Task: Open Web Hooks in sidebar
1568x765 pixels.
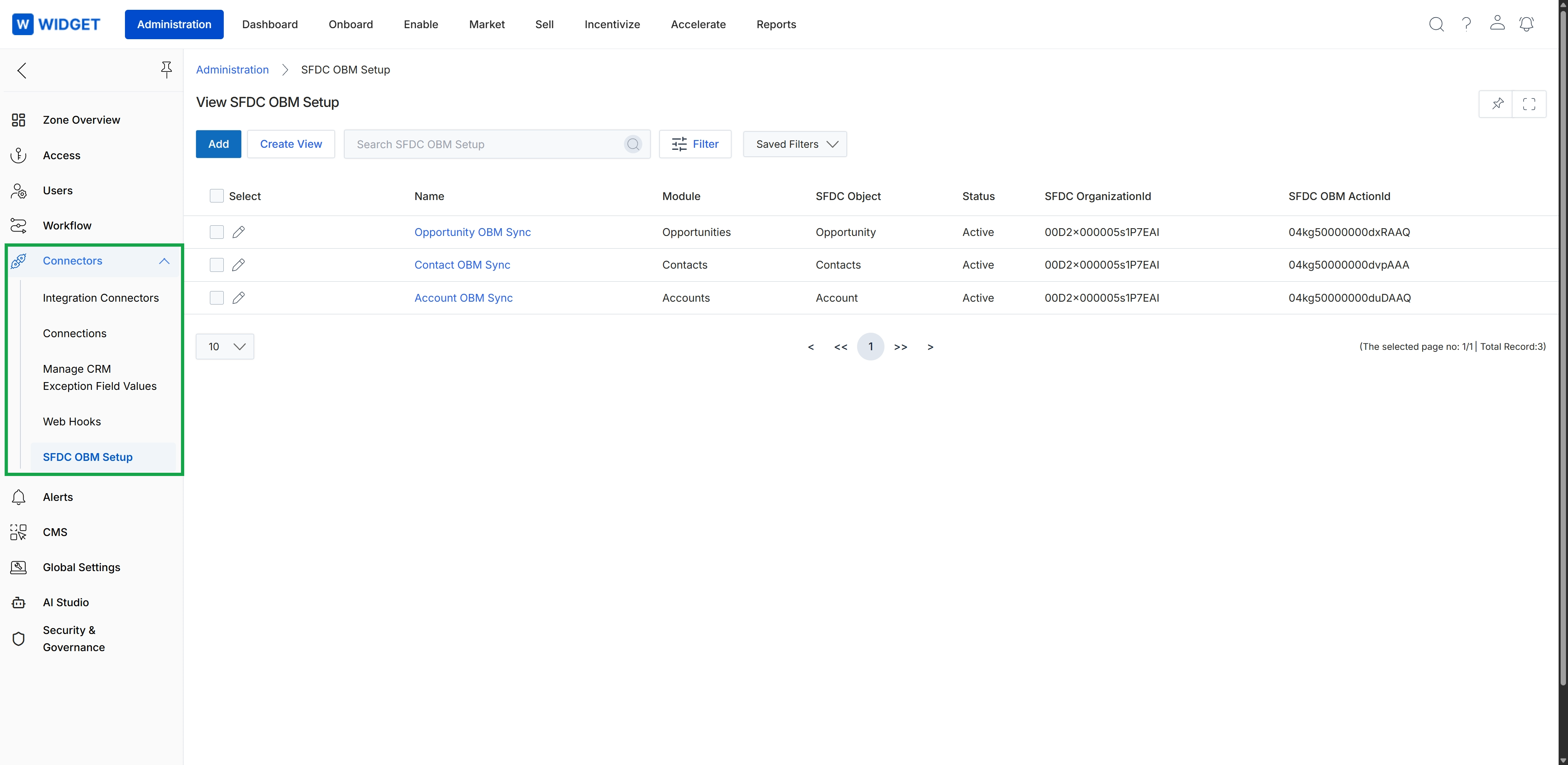Action: (x=72, y=422)
